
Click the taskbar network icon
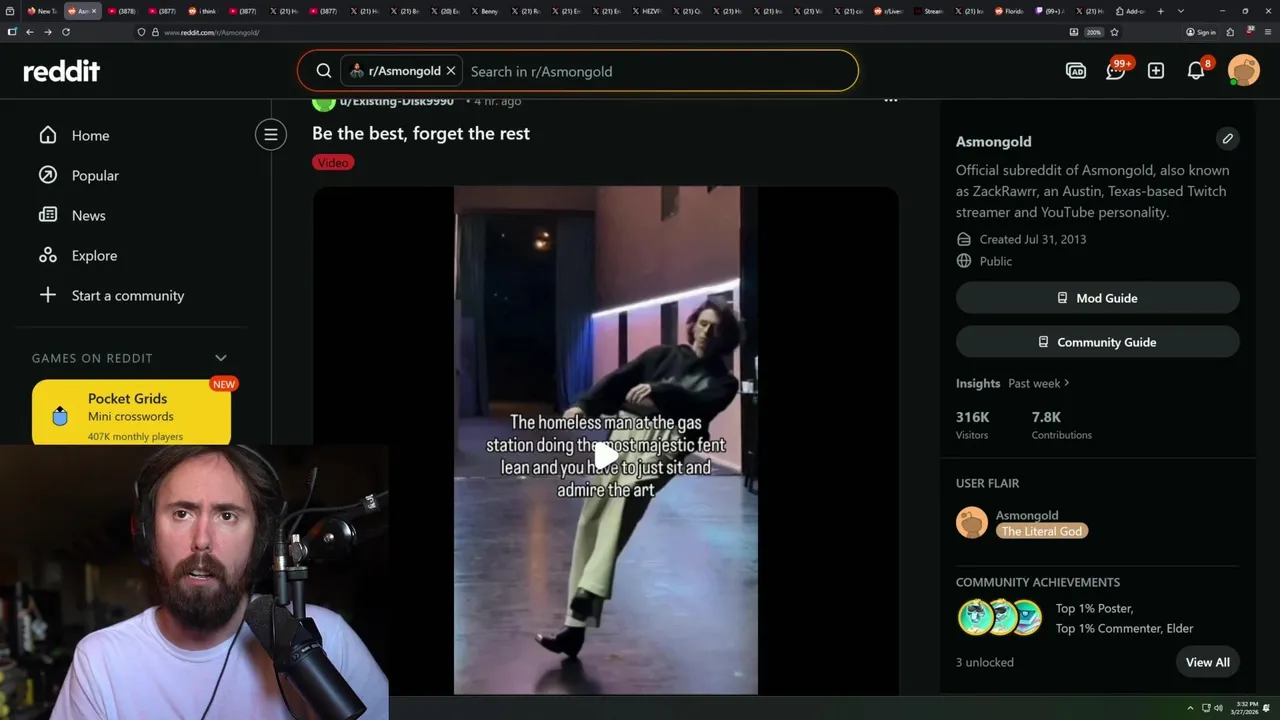pos(1206,708)
